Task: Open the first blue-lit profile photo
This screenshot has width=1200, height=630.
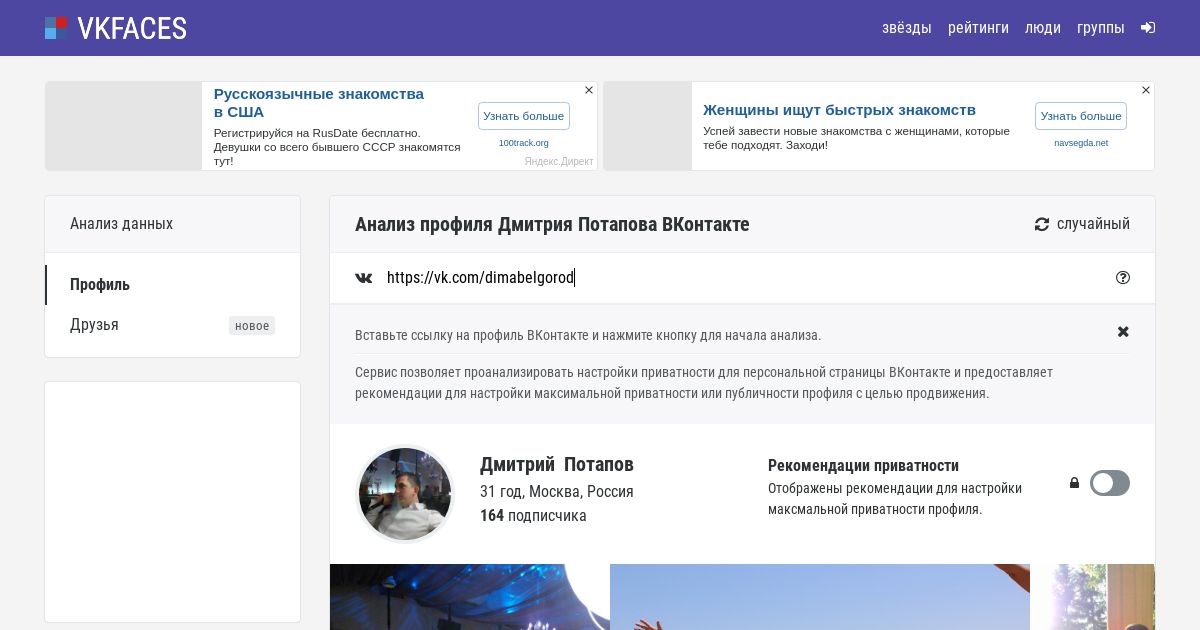Action: (470, 597)
